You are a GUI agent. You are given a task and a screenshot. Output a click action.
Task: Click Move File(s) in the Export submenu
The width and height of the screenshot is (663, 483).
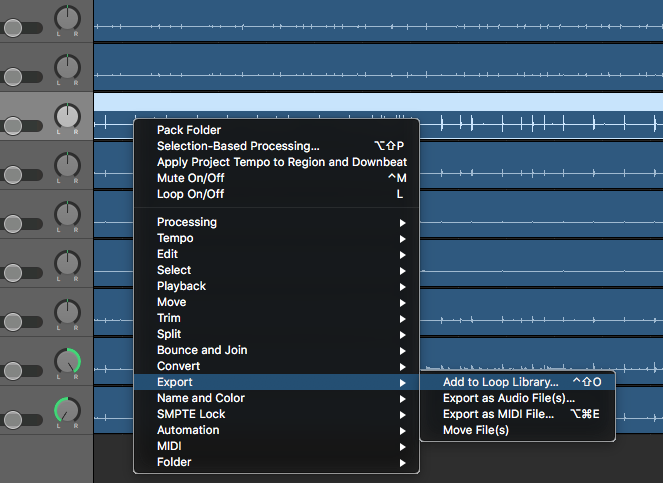pyautogui.click(x=476, y=430)
